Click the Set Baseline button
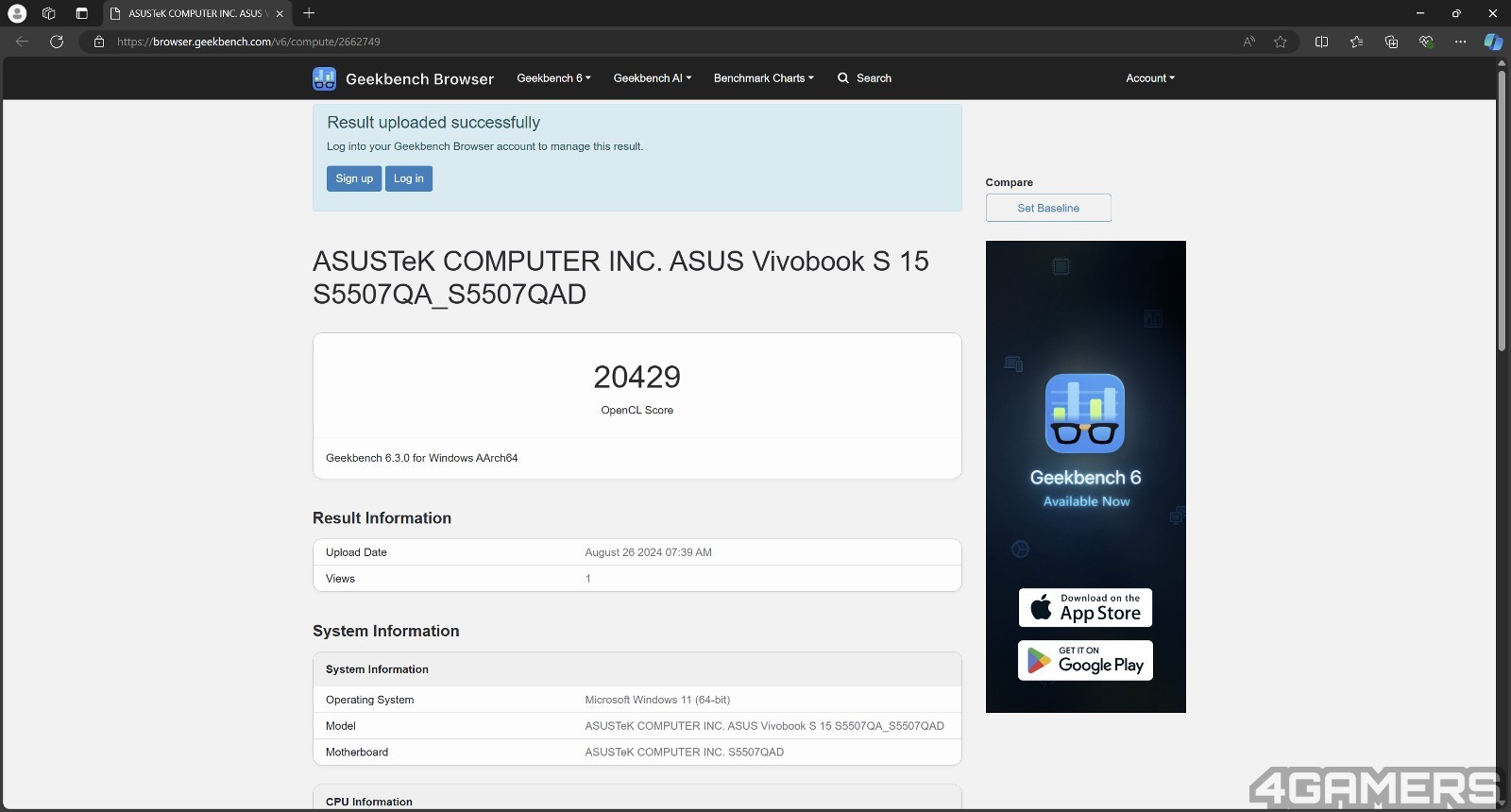Viewport: 1511px width, 812px height. [x=1048, y=208]
